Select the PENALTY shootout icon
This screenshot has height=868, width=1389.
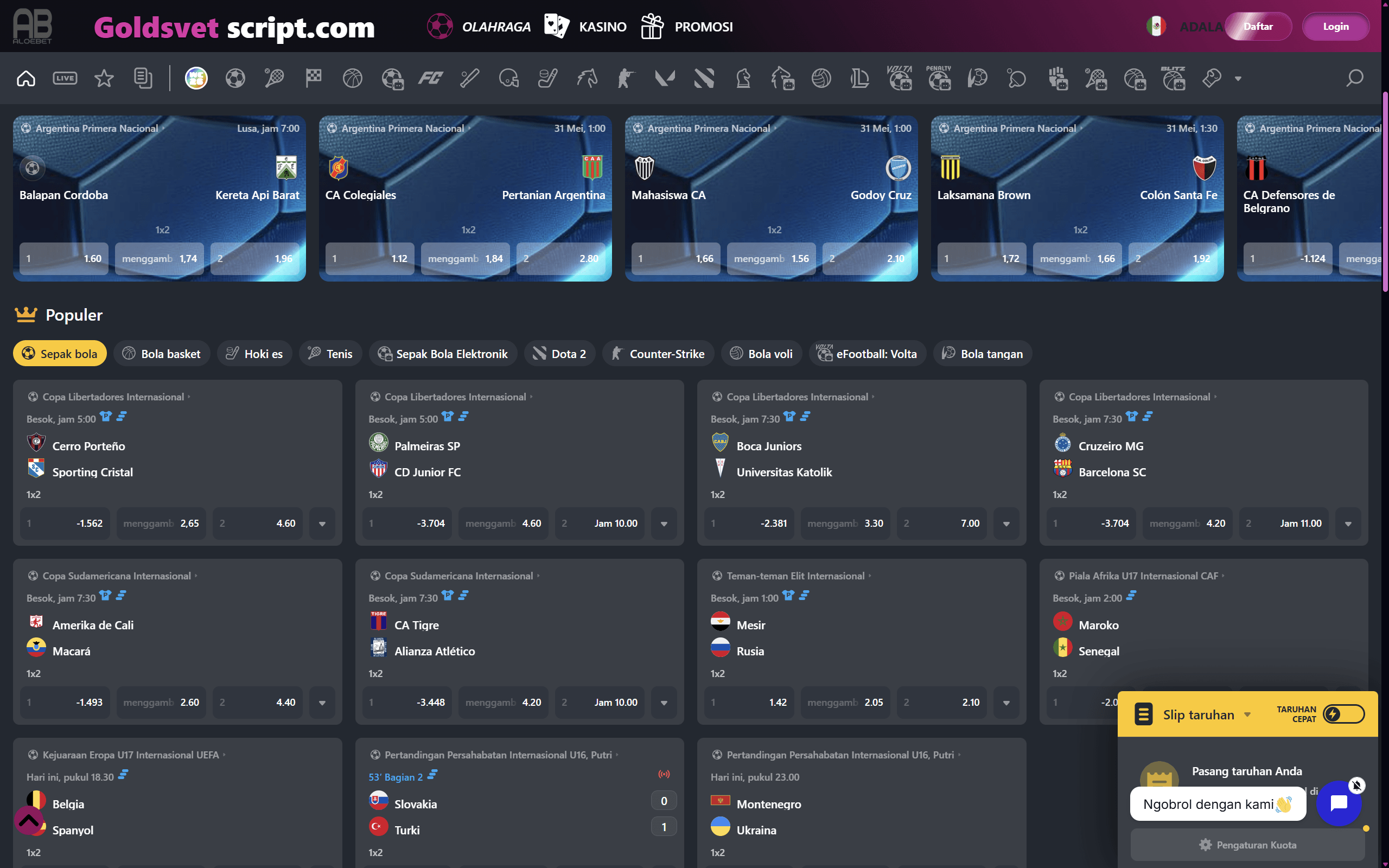pyautogui.click(x=939, y=78)
